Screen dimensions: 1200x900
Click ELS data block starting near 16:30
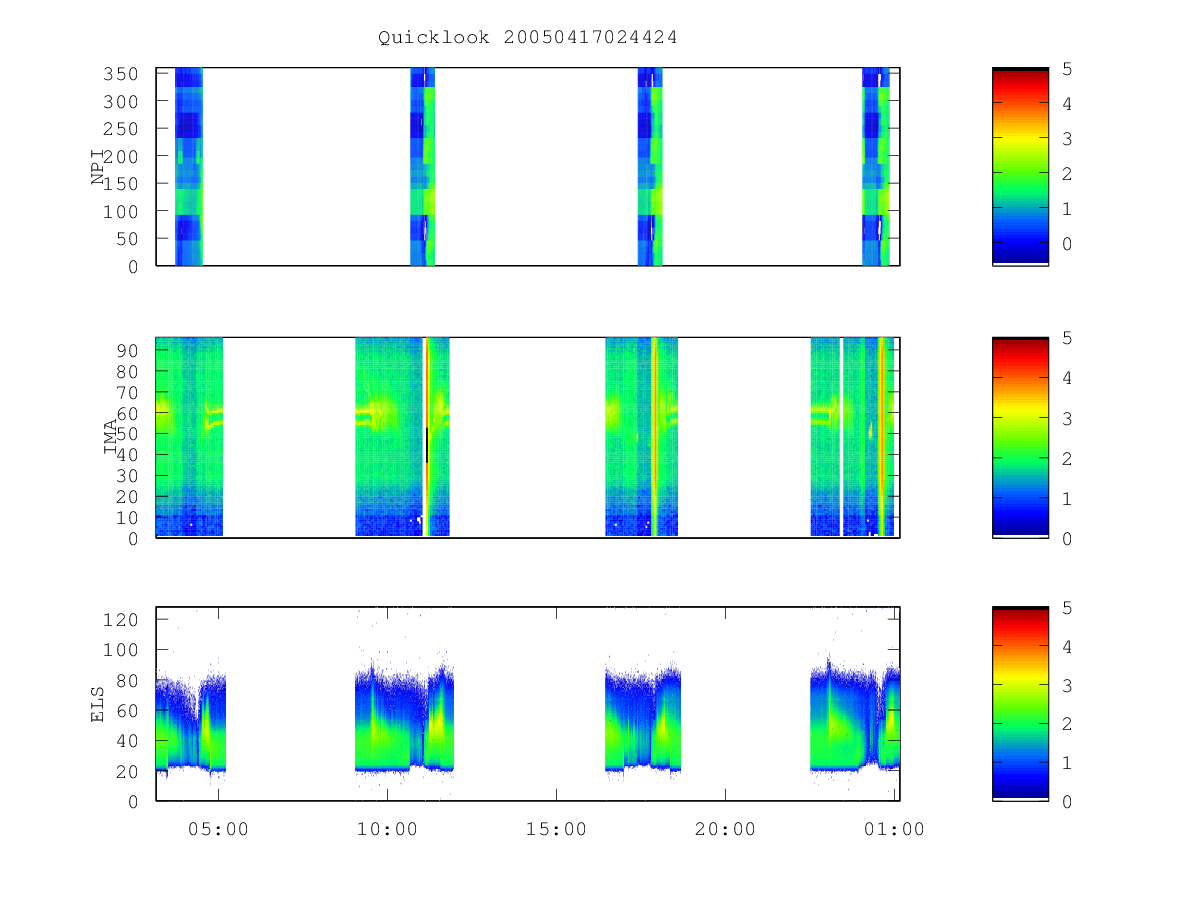pos(643,720)
